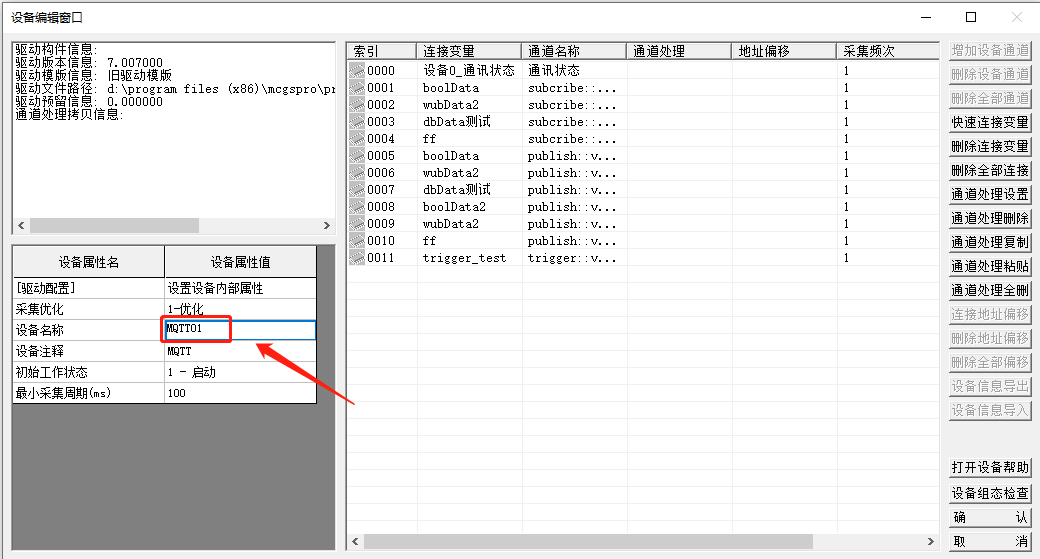
Task: Select the 设置设备内部属性 driver config cell
Action: coord(240,288)
